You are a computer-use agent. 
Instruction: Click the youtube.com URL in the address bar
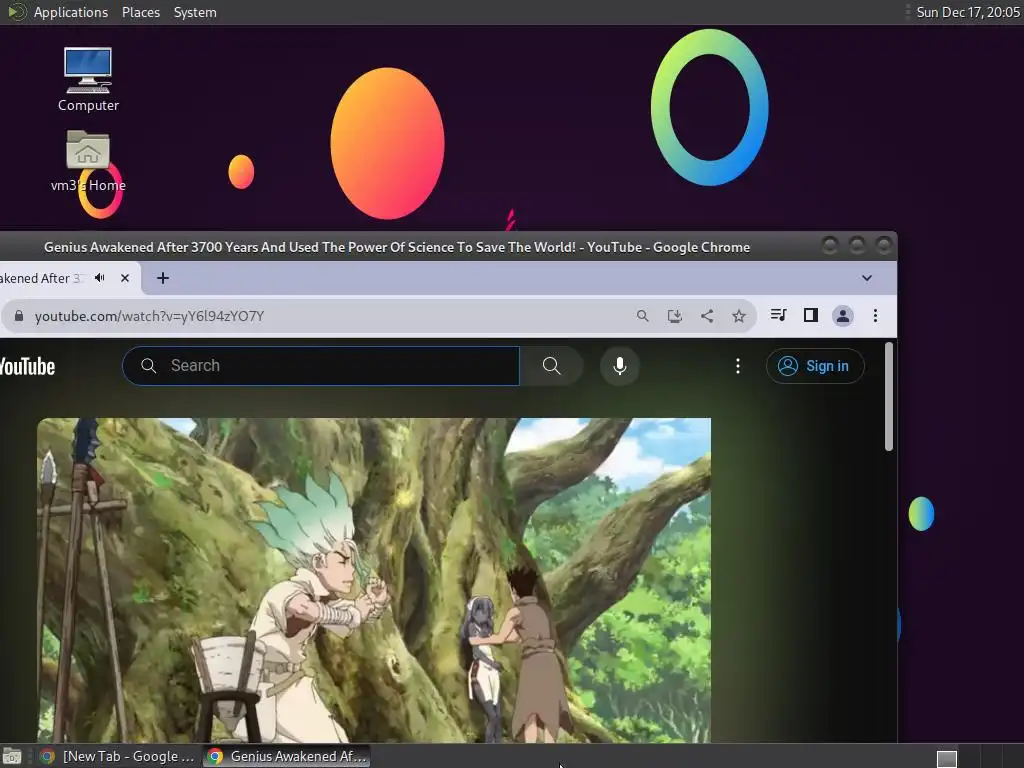[x=149, y=316]
